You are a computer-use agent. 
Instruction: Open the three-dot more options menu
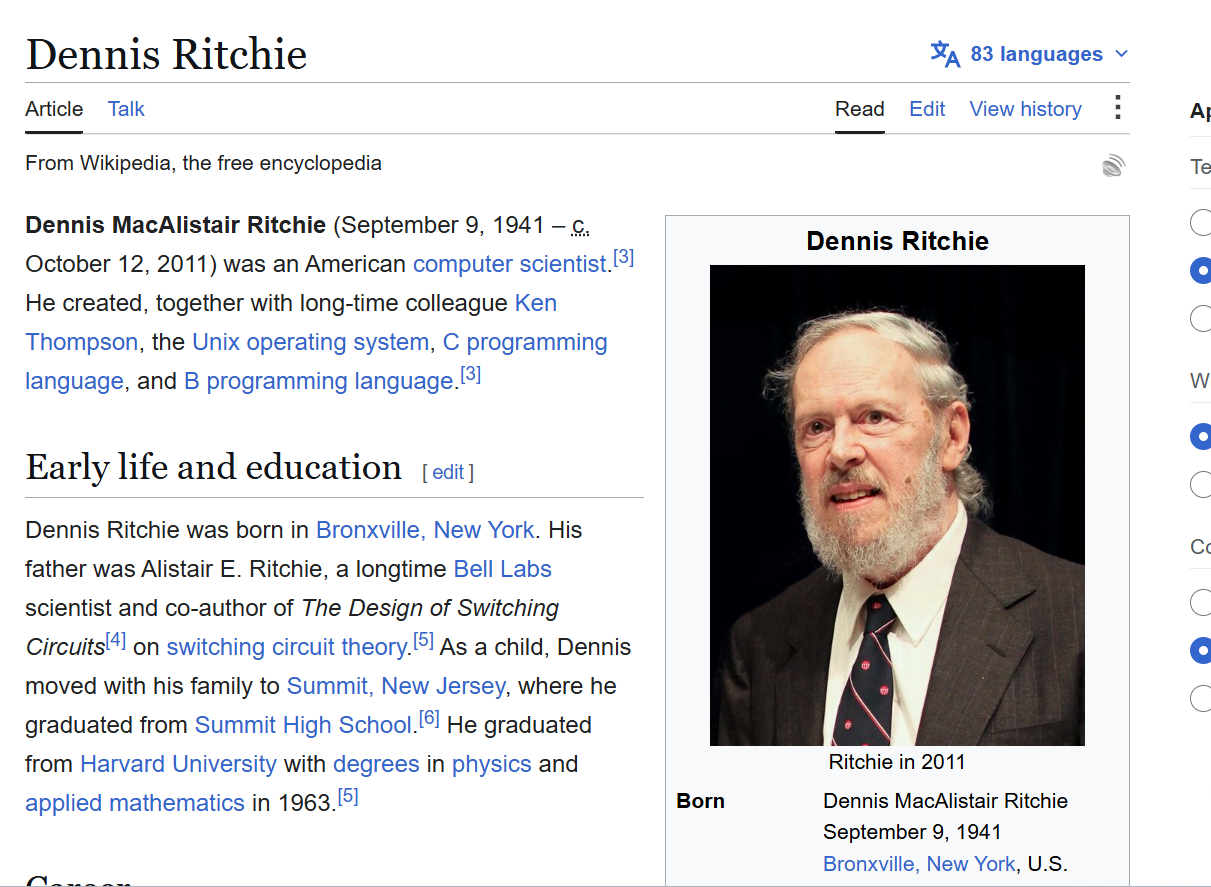tap(1118, 108)
